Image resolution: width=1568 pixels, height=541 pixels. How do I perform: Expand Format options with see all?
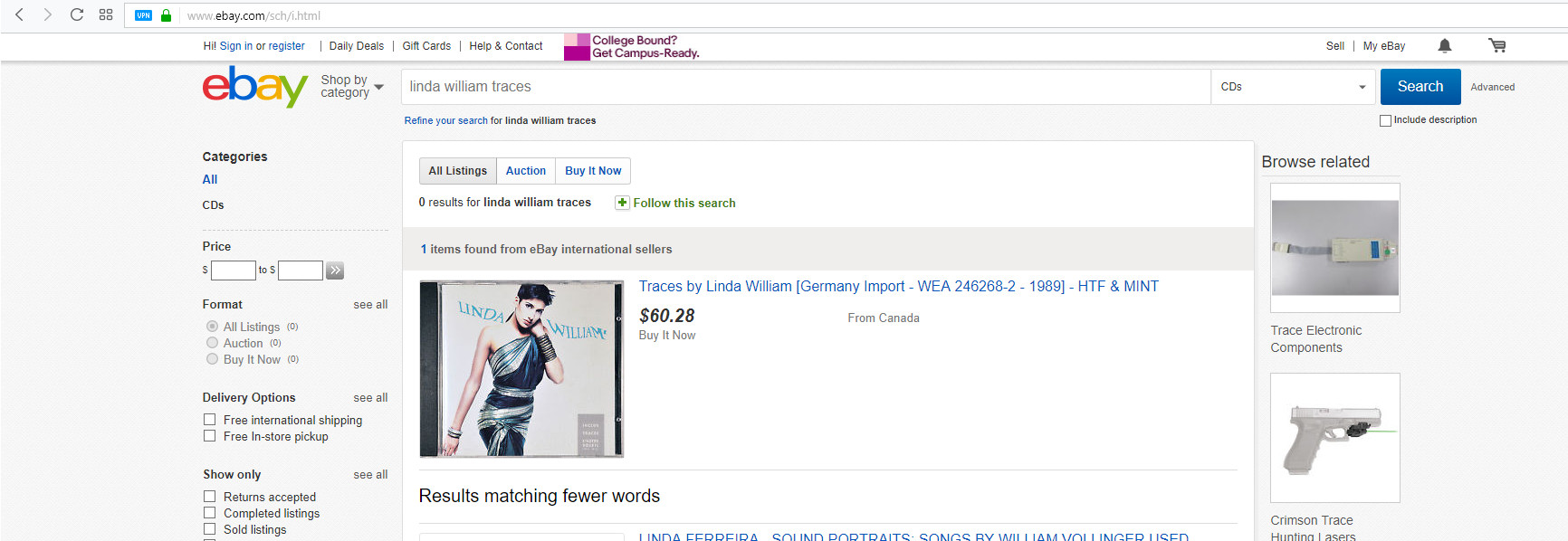coord(370,305)
